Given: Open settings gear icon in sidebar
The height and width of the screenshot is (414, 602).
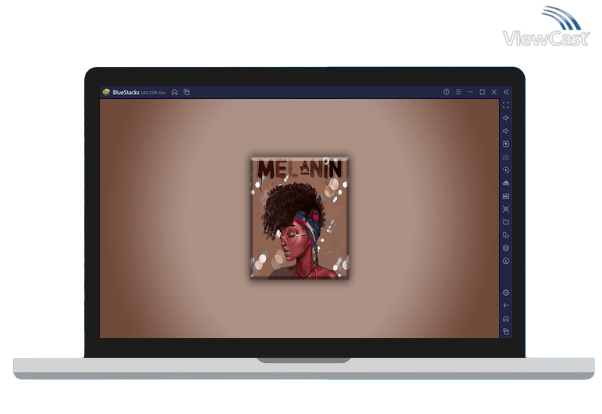Looking at the screenshot, I should coord(506,293).
